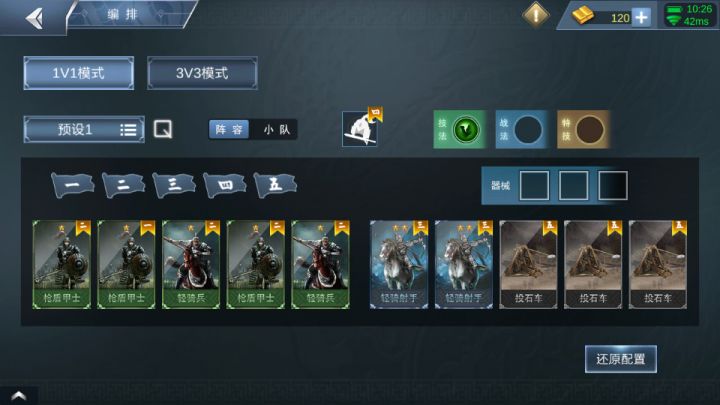
Task: Select the first 轻骑射手 unit card
Action: [x=399, y=264]
